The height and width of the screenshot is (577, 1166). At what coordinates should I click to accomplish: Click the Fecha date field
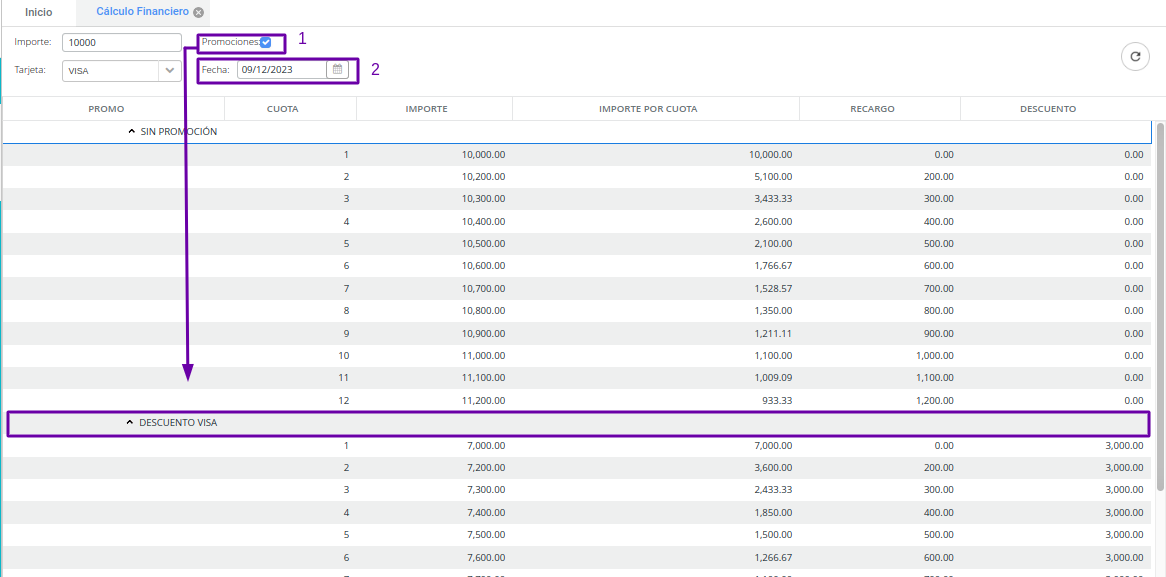point(282,69)
